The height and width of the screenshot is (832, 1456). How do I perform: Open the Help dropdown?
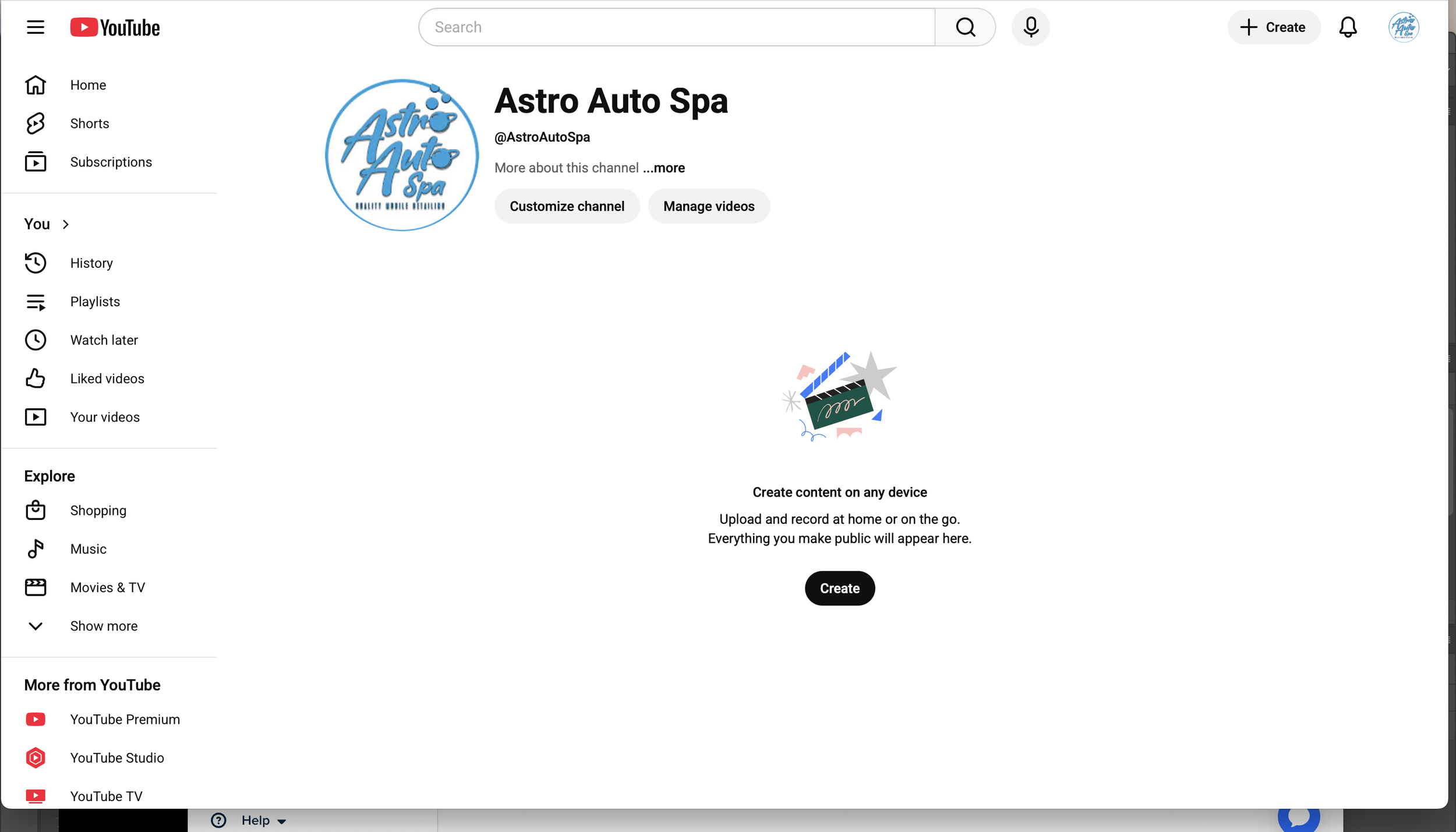[256, 820]
